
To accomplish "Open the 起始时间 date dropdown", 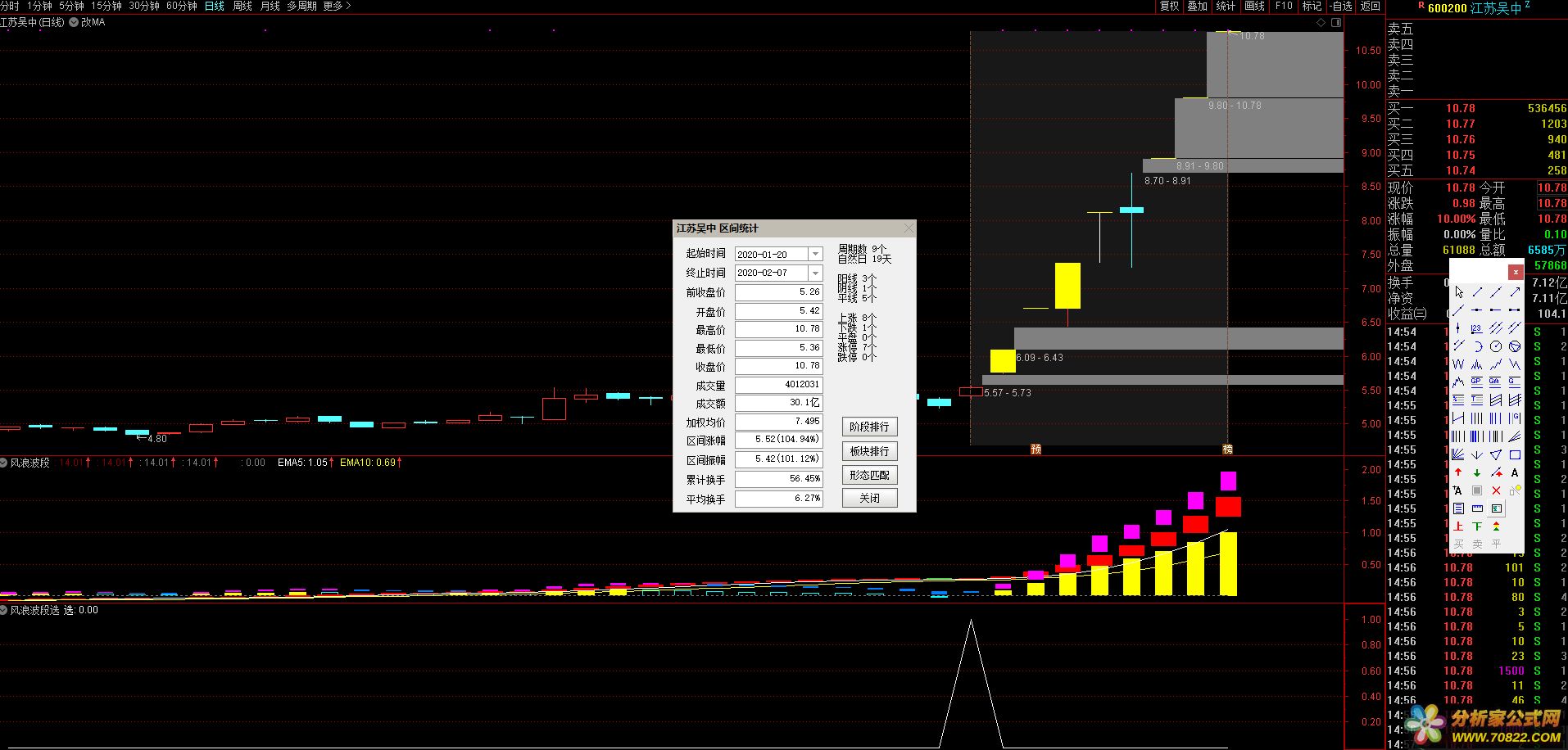I will 815,255.
